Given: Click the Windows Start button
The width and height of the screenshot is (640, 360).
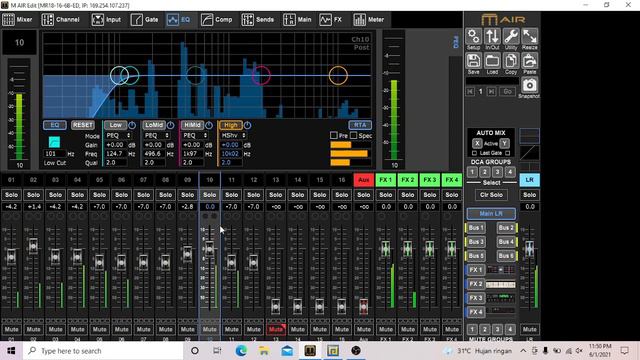Looking at the screenshot, I should (x=11, y=351).
